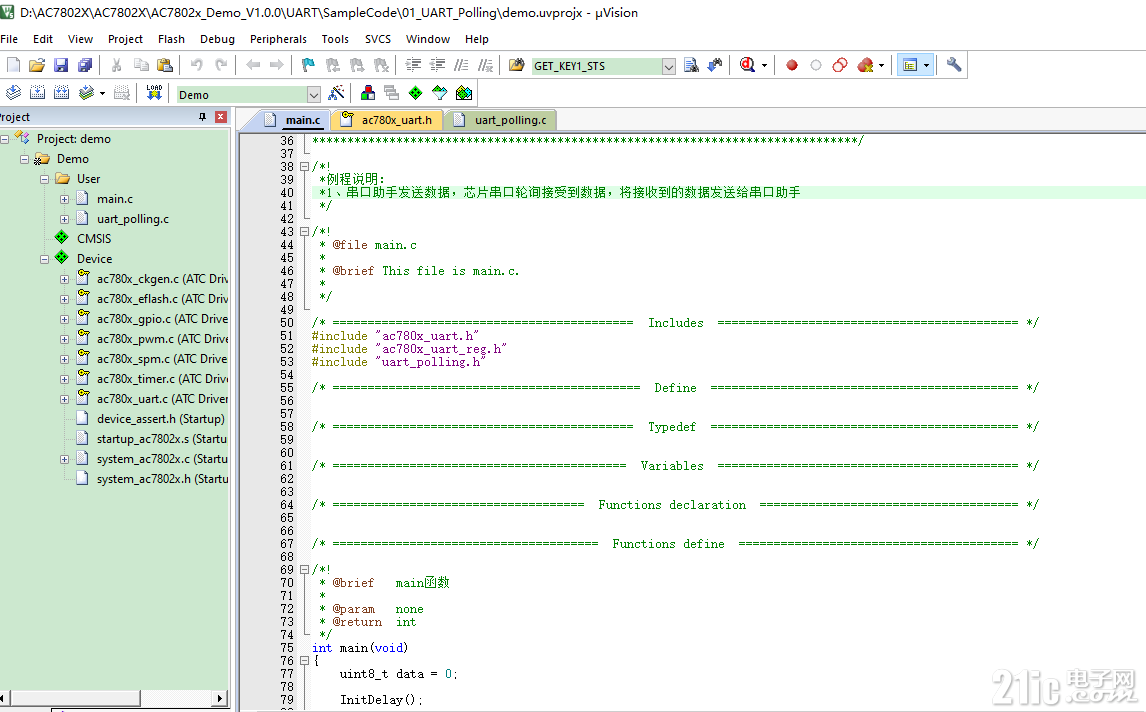1146x712 pixels.
Task: Create a new file with the New icon
Action: (13, 65)
